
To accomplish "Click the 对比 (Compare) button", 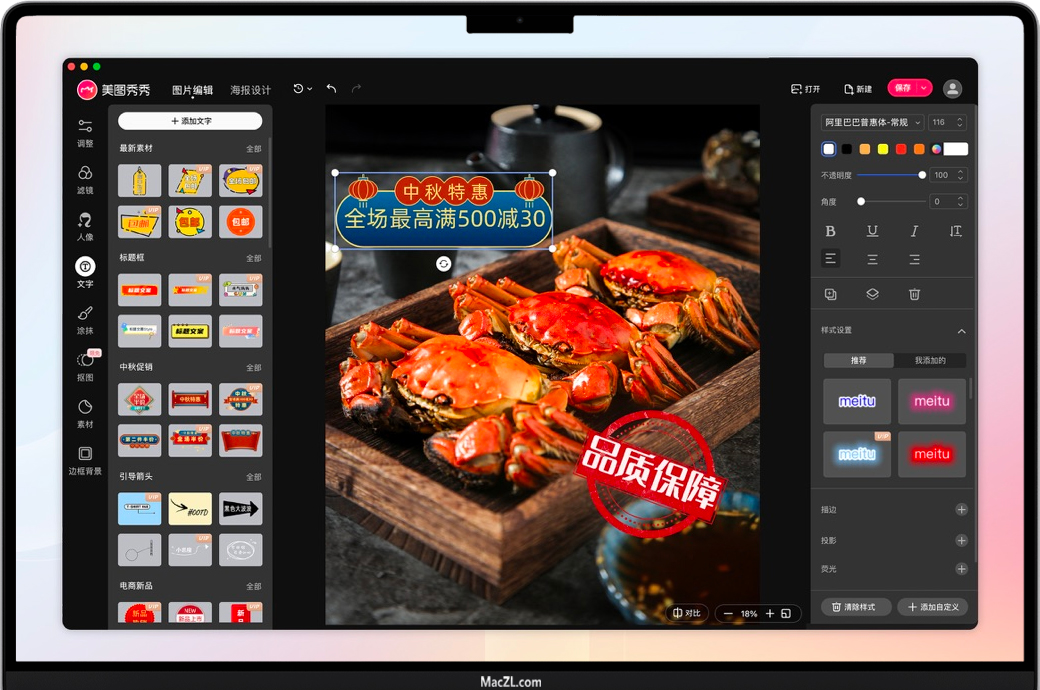I will [687, 613].
